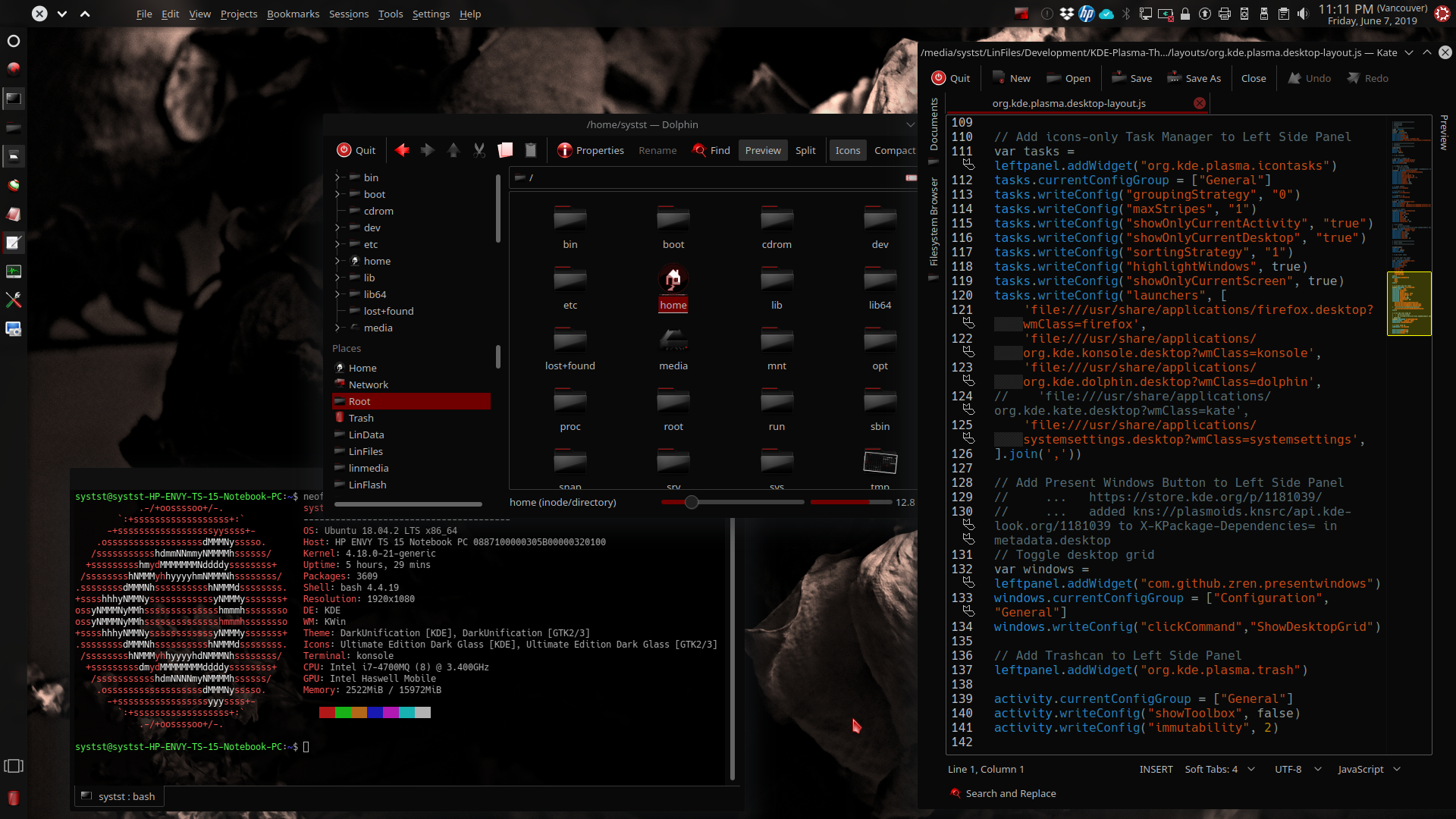Image resolution: width=1456 pixels, height=819 pixels.
Task: Launch Firefox from the left panel
Action: [14, 69]
